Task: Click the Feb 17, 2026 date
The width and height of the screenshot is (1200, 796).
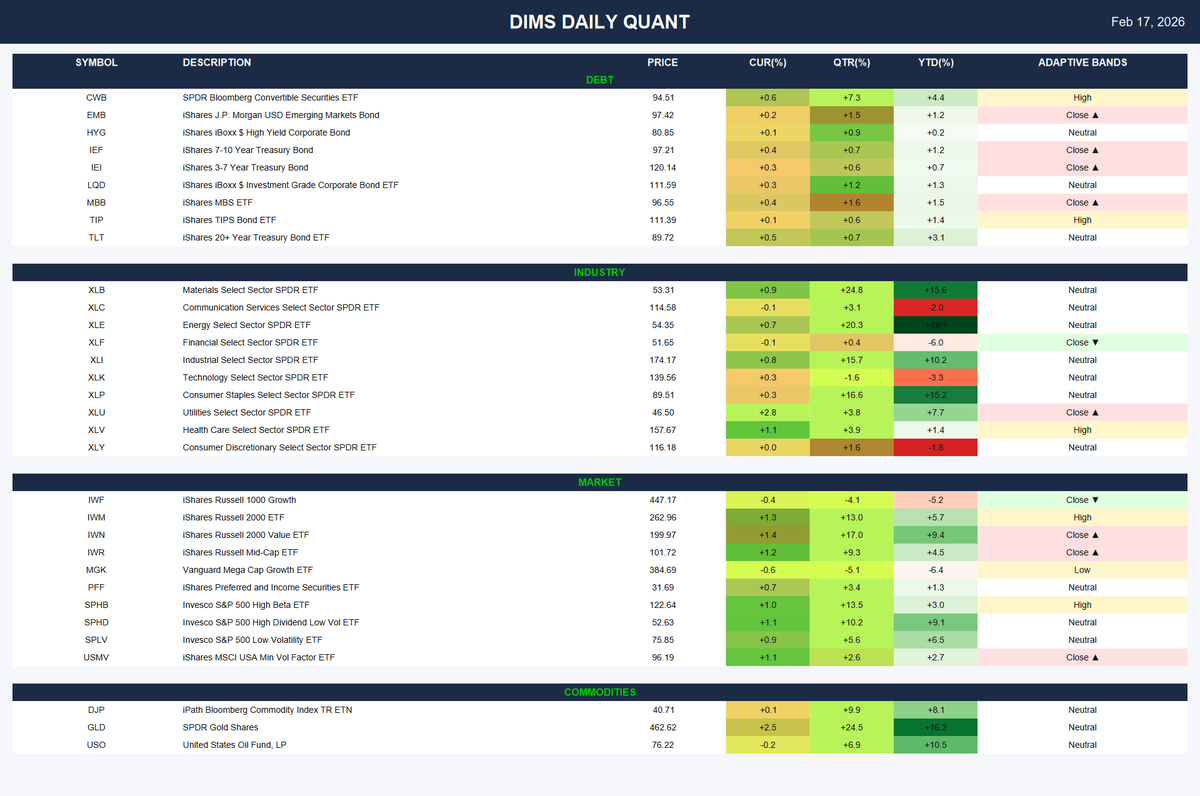Action: pyautogui.click(x=1150, y=22)
